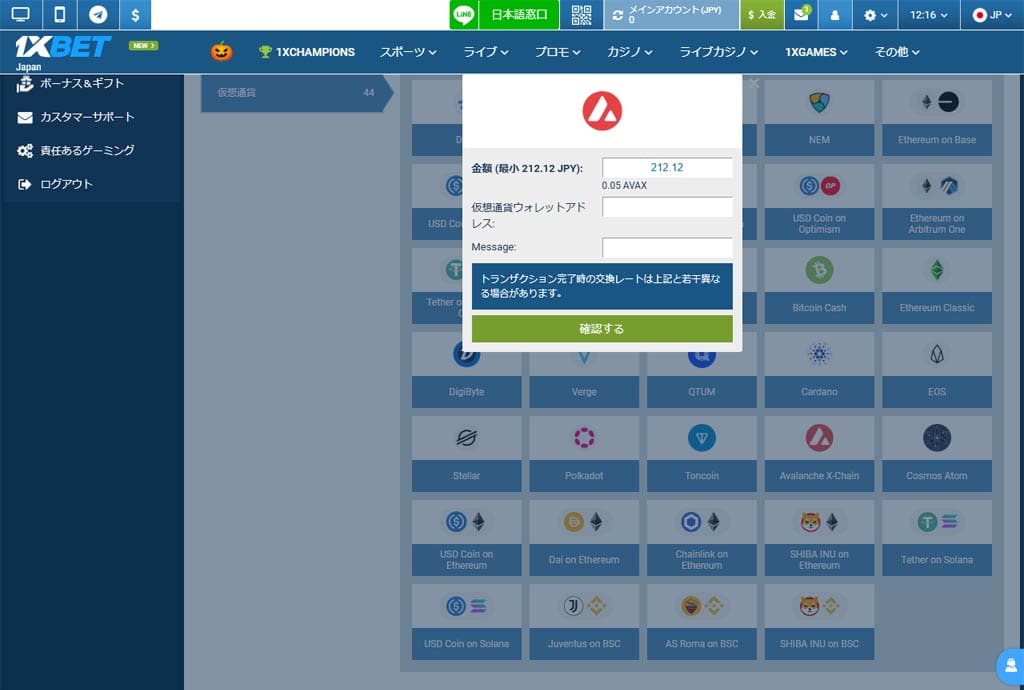Select the DigiByte tile
The height and width of the screenshot is (690, 1024).
[x=466, y=380]
